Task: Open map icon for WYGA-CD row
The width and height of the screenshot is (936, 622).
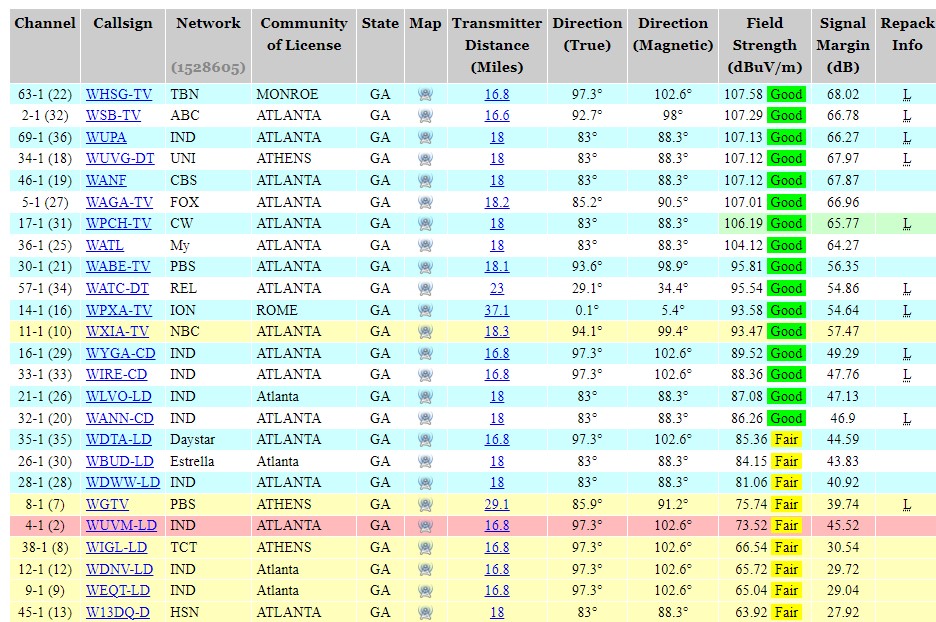Action: pos(425,353)
